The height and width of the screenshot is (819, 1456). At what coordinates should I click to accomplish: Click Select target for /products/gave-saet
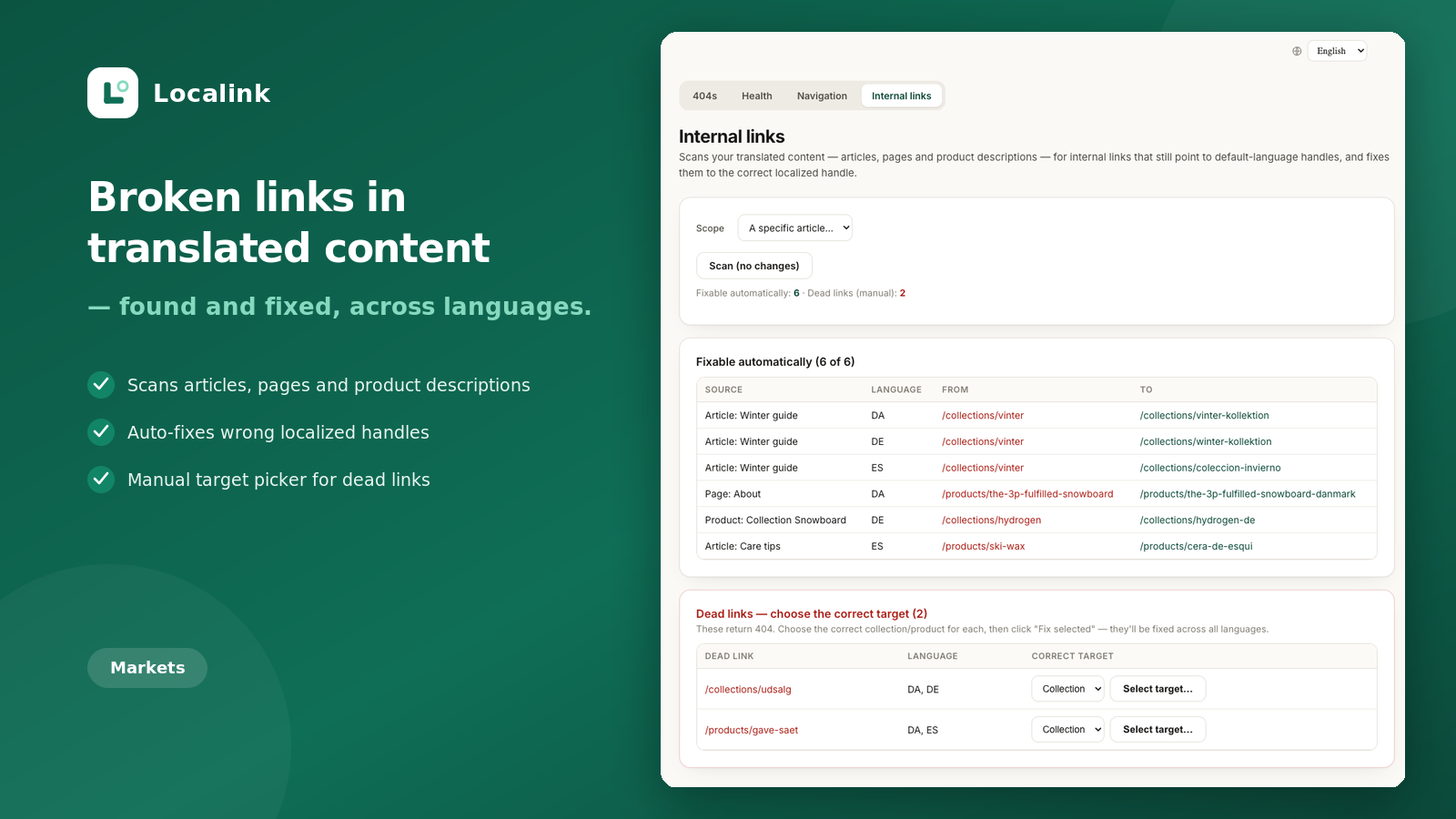[1158, 730]
